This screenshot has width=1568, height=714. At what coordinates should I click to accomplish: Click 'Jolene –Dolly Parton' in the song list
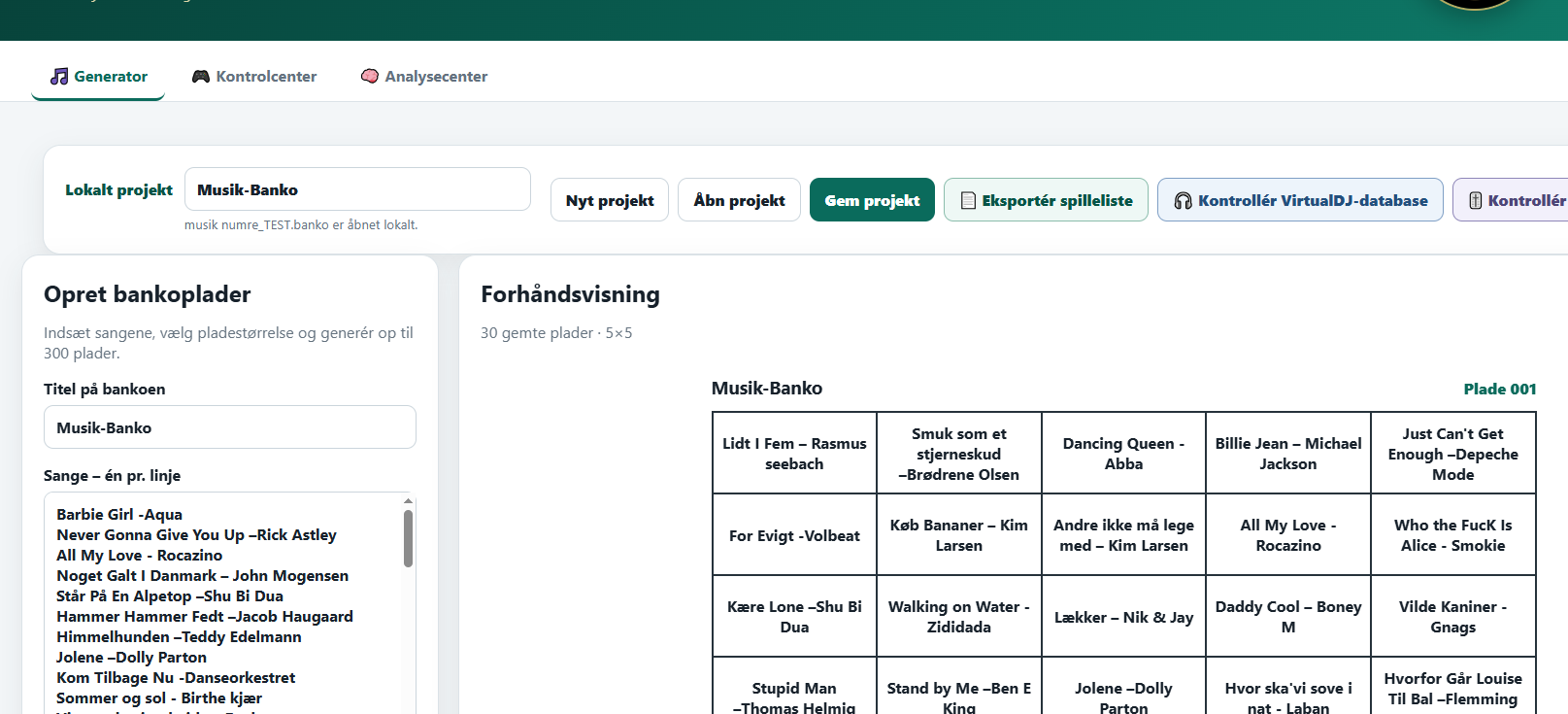pos(131,658)
